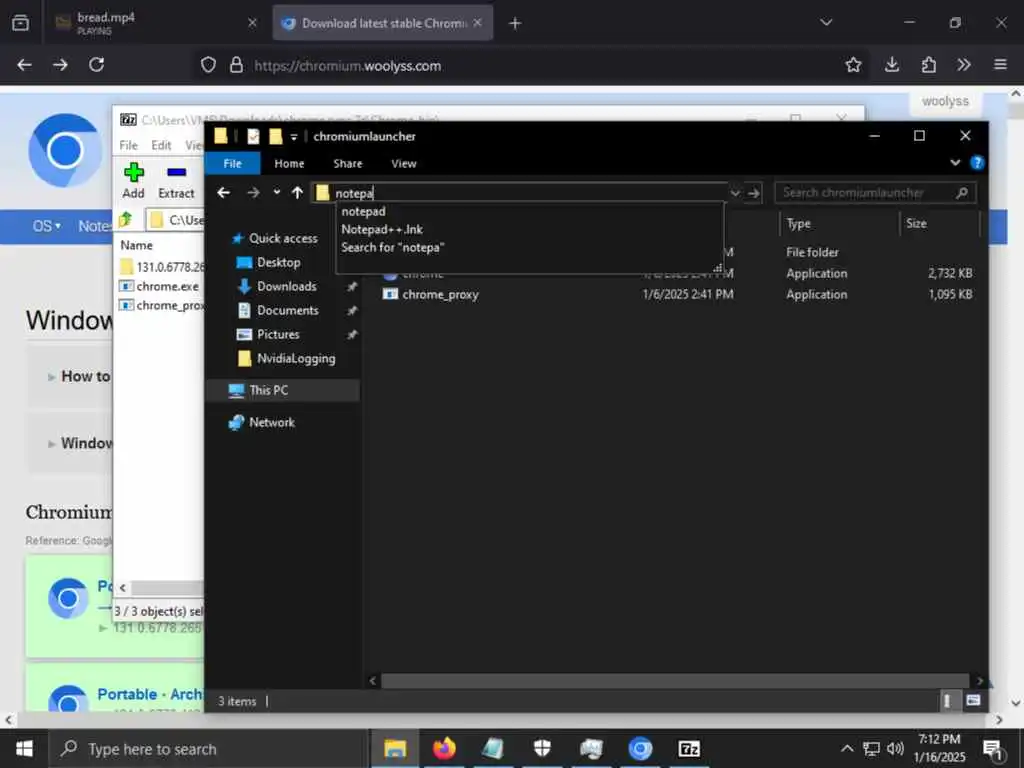Go up one folder level in File Explorer
The image size is (1024, 768).
(x=297, y=193)
